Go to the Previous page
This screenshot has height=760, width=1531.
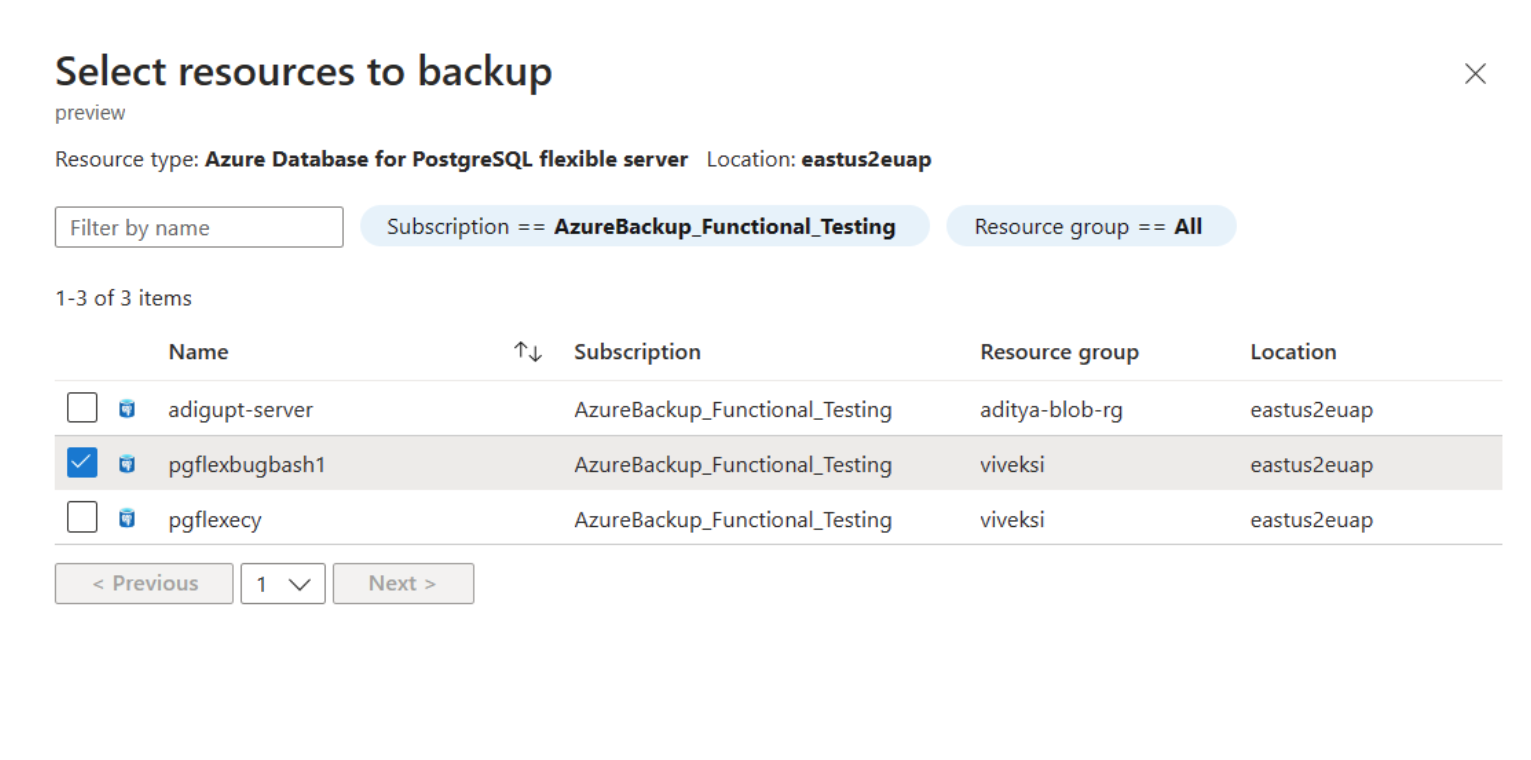click(x=144, y=584)
